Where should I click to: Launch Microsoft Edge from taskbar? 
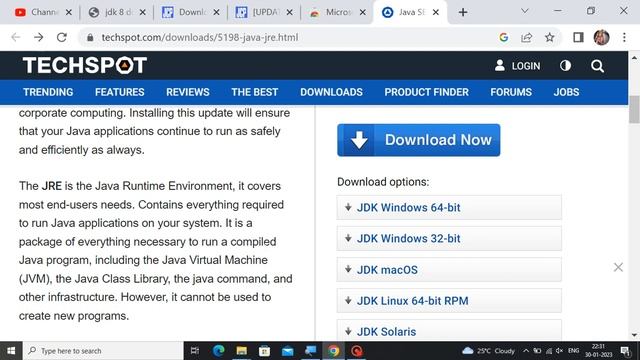[218, 351]
